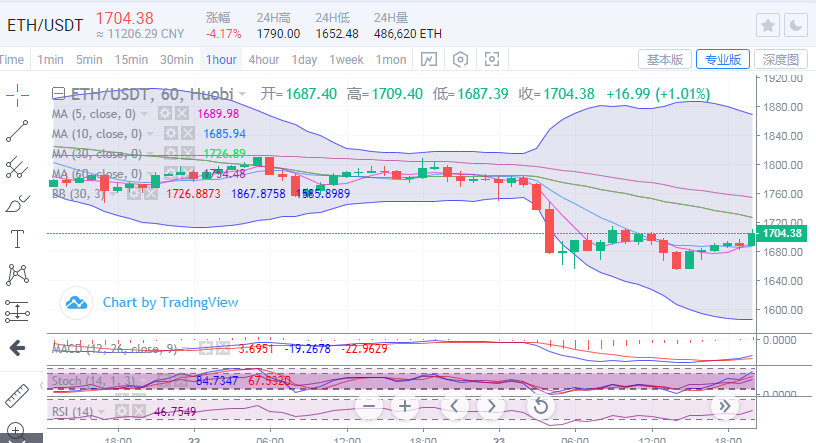Switch to the 4hour interval
This screenshot has width=816, height=443.
tap(264, 59)
